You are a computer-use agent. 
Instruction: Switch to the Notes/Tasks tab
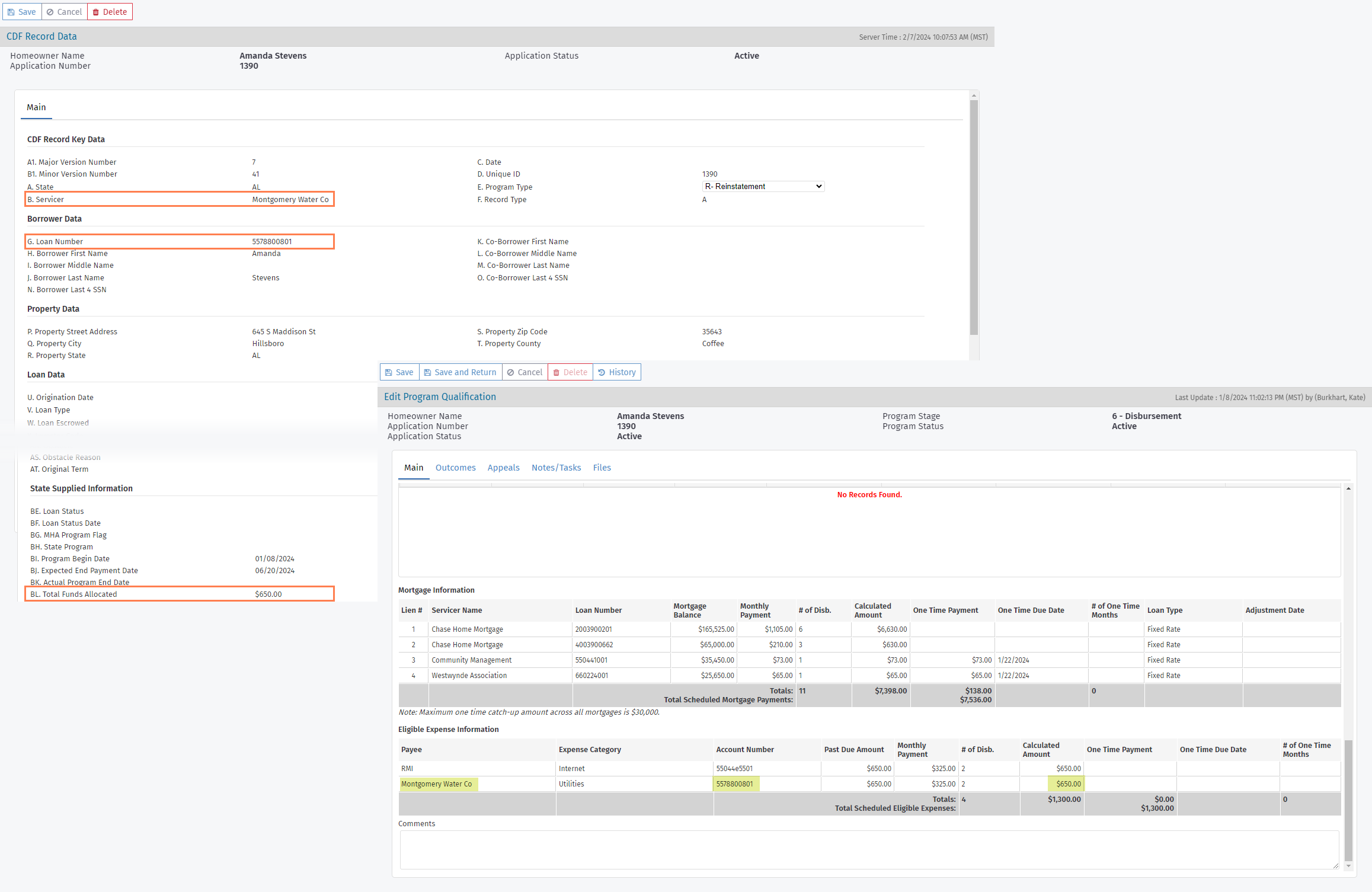point(556,467)
